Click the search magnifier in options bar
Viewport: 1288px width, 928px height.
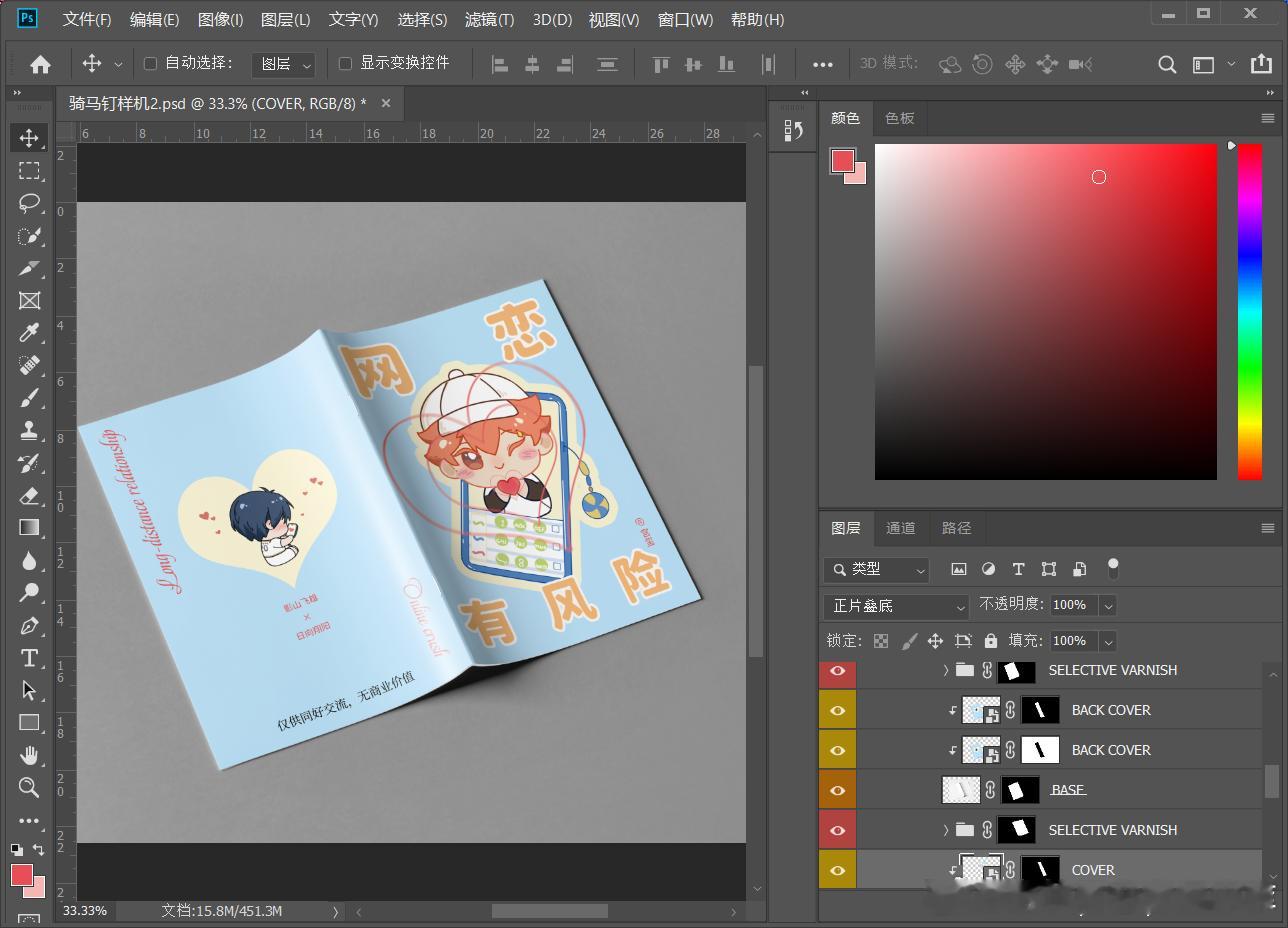1167,64
